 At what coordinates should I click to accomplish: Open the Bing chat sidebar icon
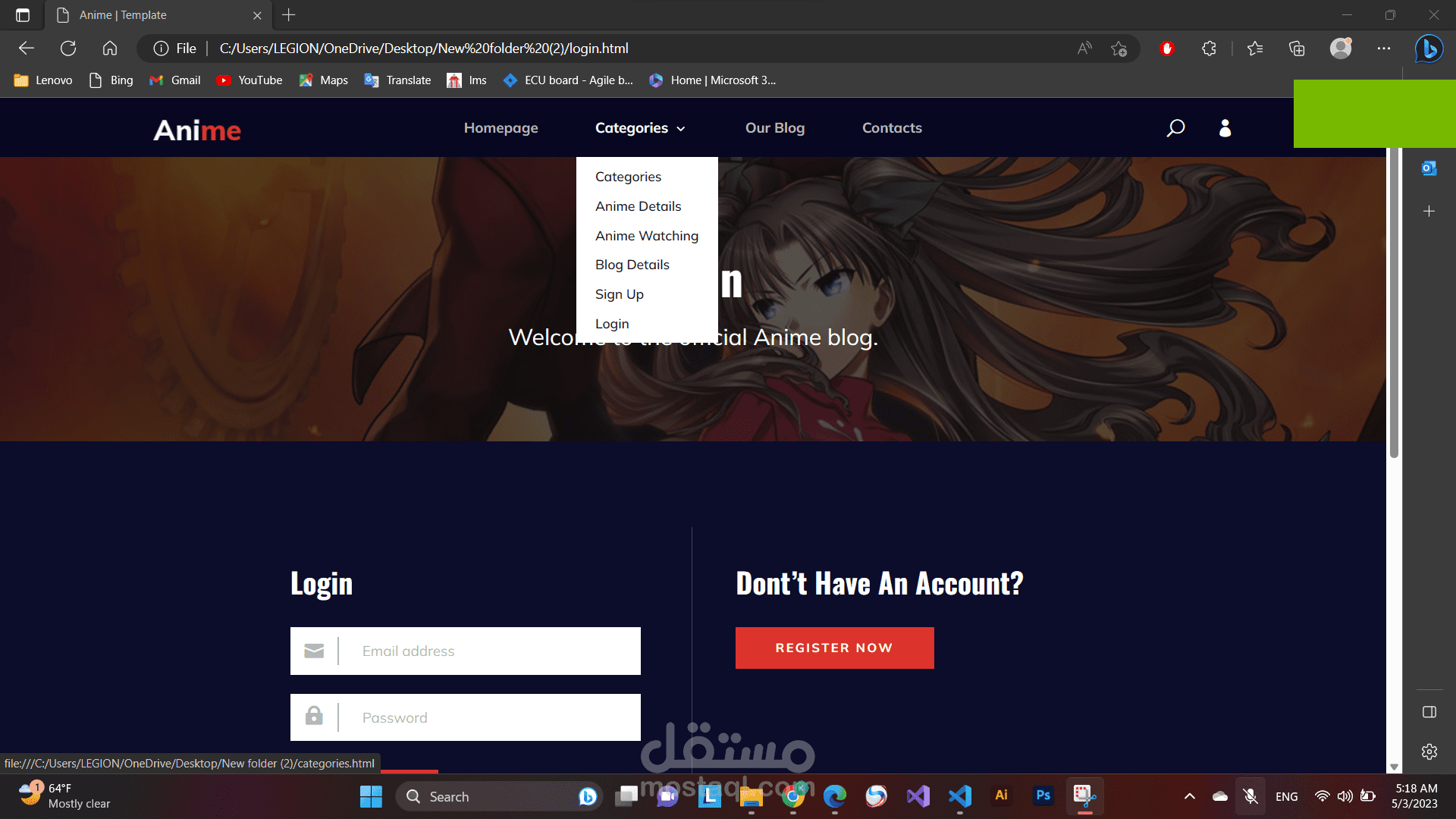(x=1429, y=49)
